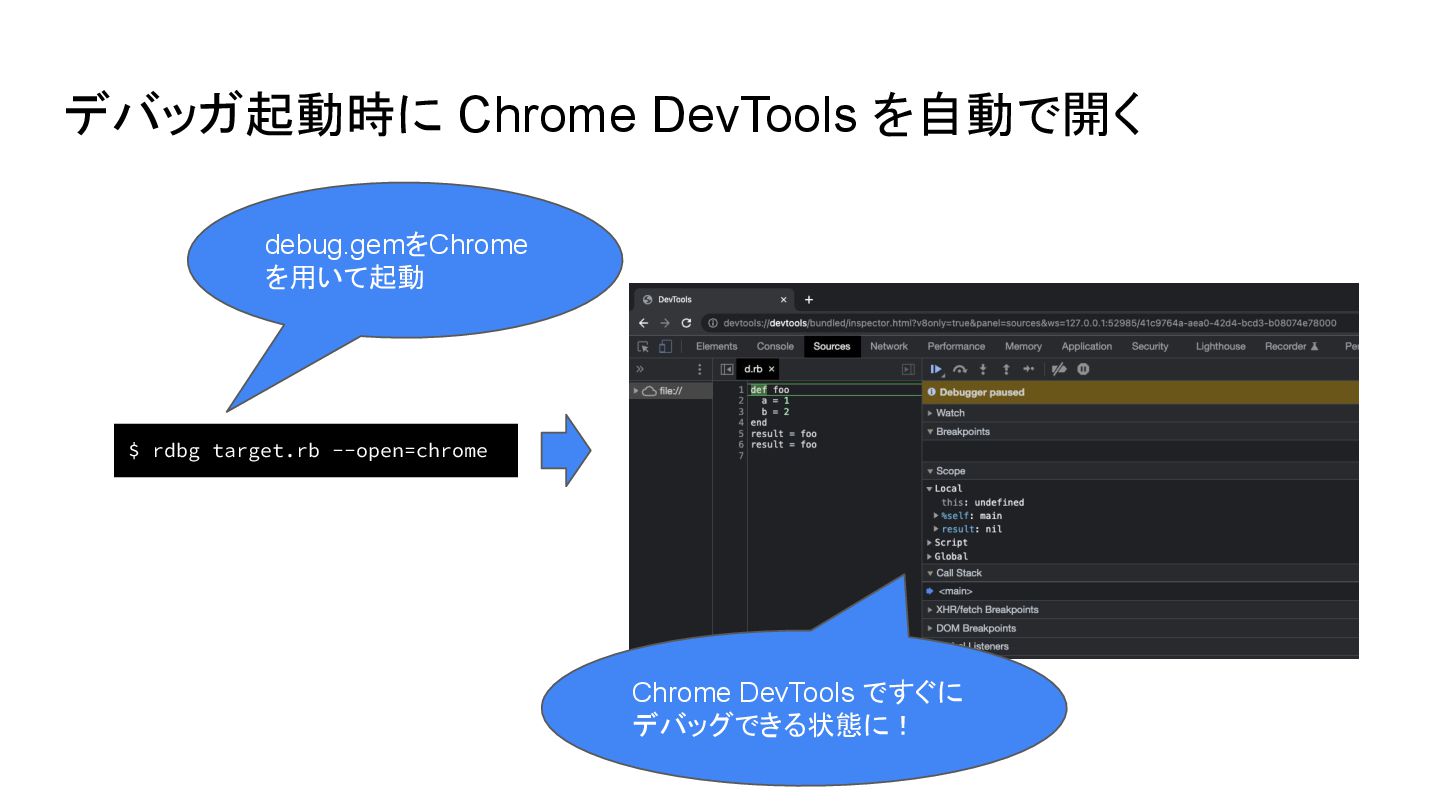Click 'def foo' code line
This screenshot has height=810, width=1440.
tap(770, 389)
